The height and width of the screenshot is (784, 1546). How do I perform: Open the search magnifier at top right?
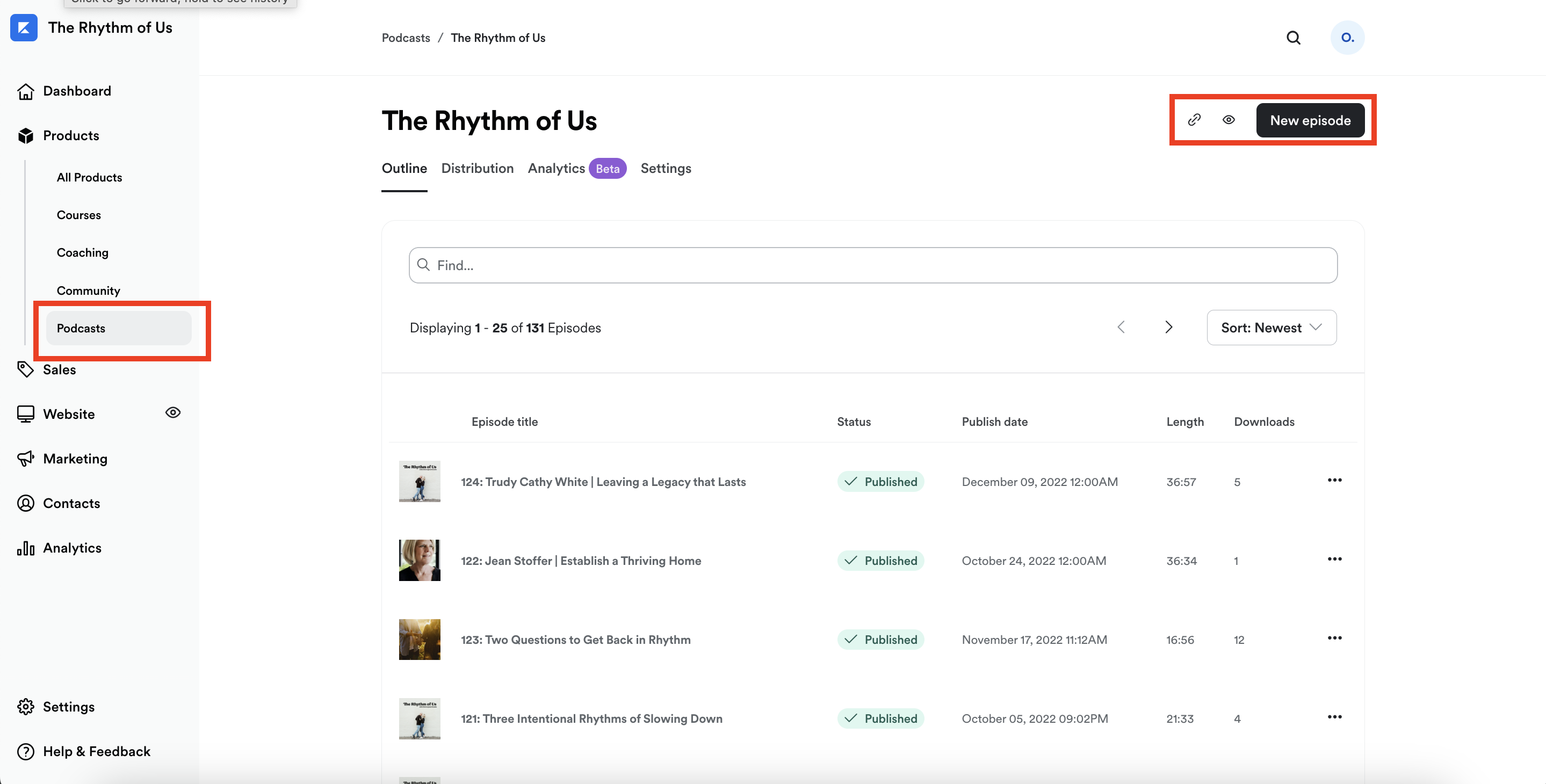(x=1294, y=38)
